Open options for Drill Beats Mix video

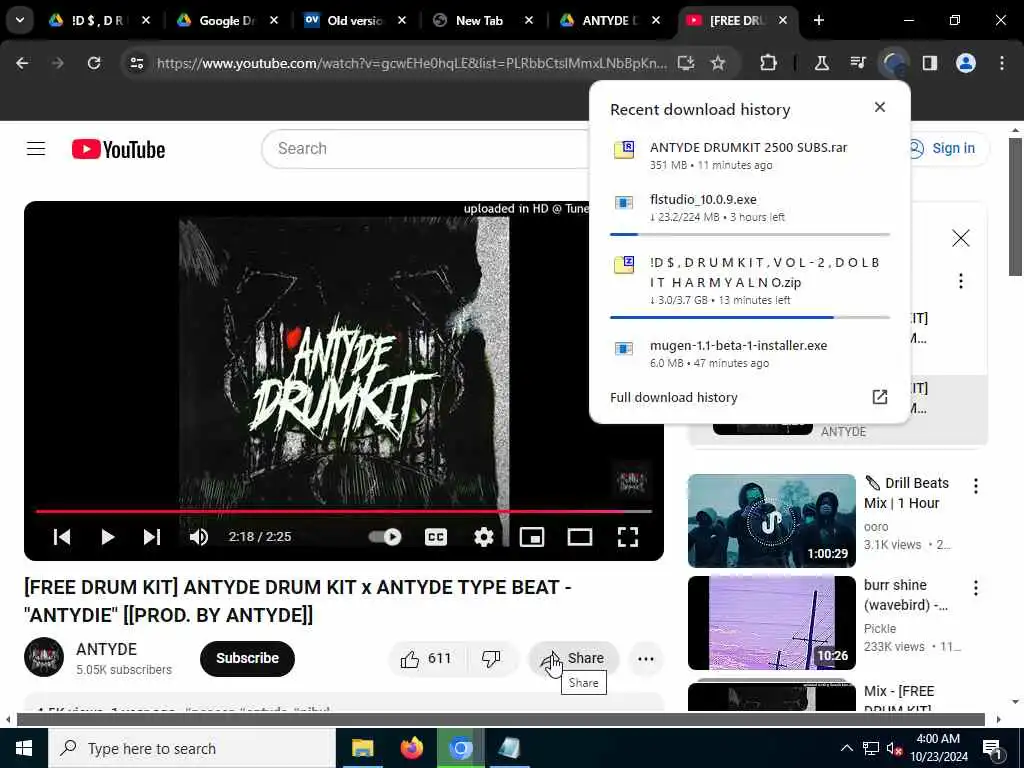pyautogui.click(x=975, y=485)
